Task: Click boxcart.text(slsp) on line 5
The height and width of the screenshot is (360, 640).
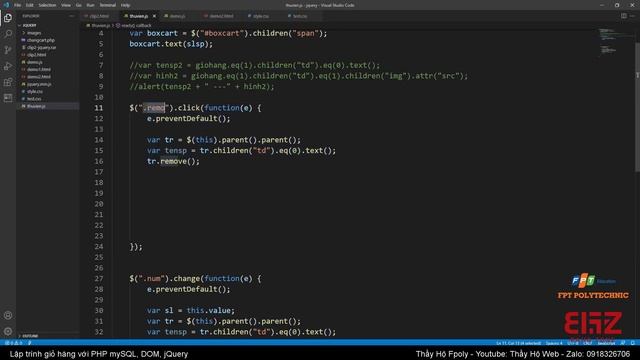Action: point(171,44)
